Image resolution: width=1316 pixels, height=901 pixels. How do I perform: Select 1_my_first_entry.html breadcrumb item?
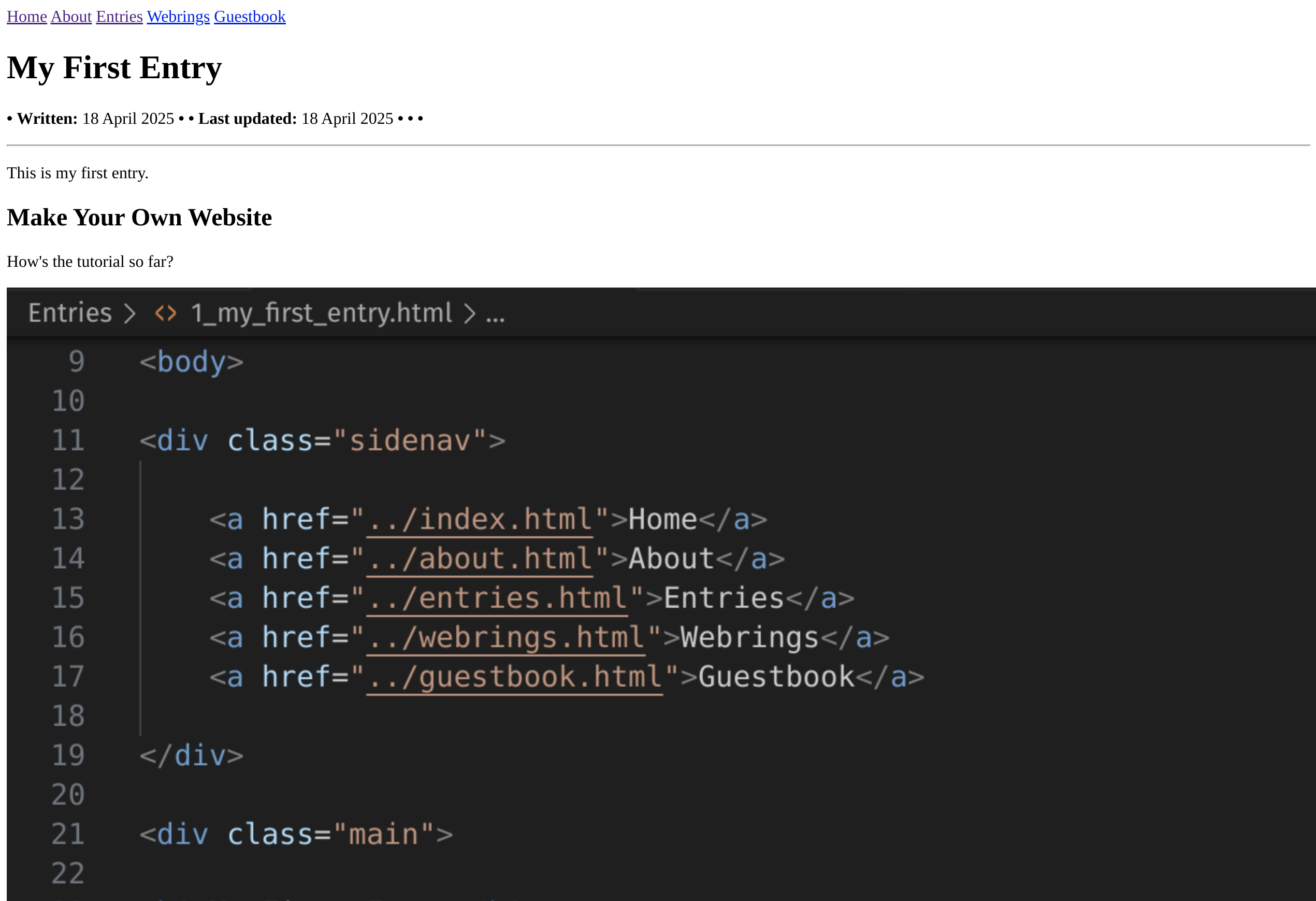tap(321, 313)
